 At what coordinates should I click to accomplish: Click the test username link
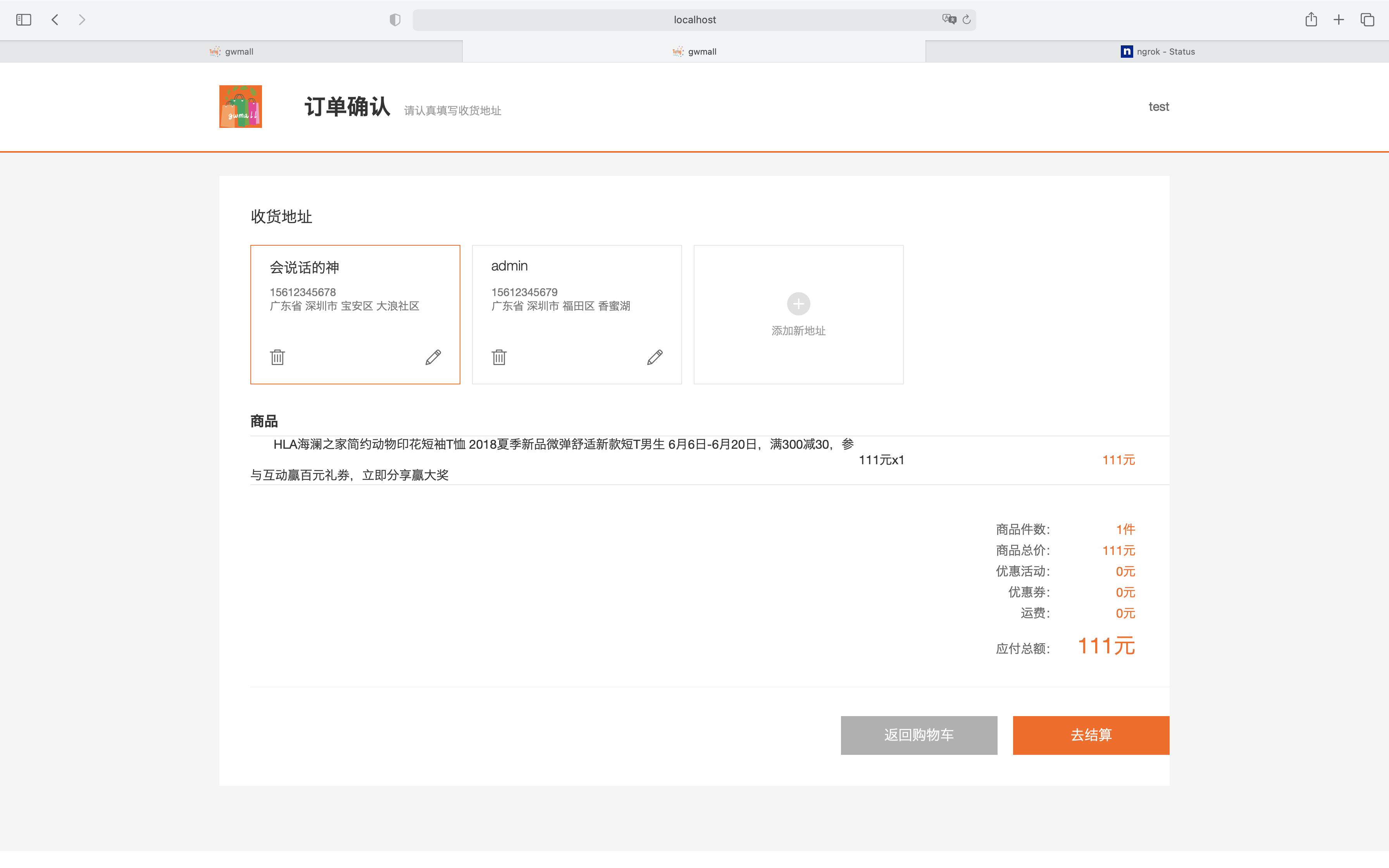pos(1158,107)
